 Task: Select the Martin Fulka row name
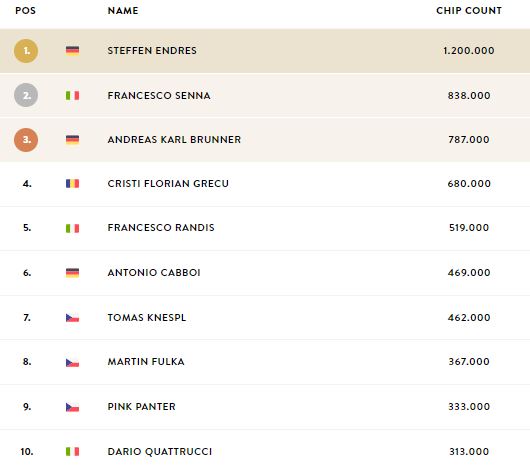(x=146, y=361)
